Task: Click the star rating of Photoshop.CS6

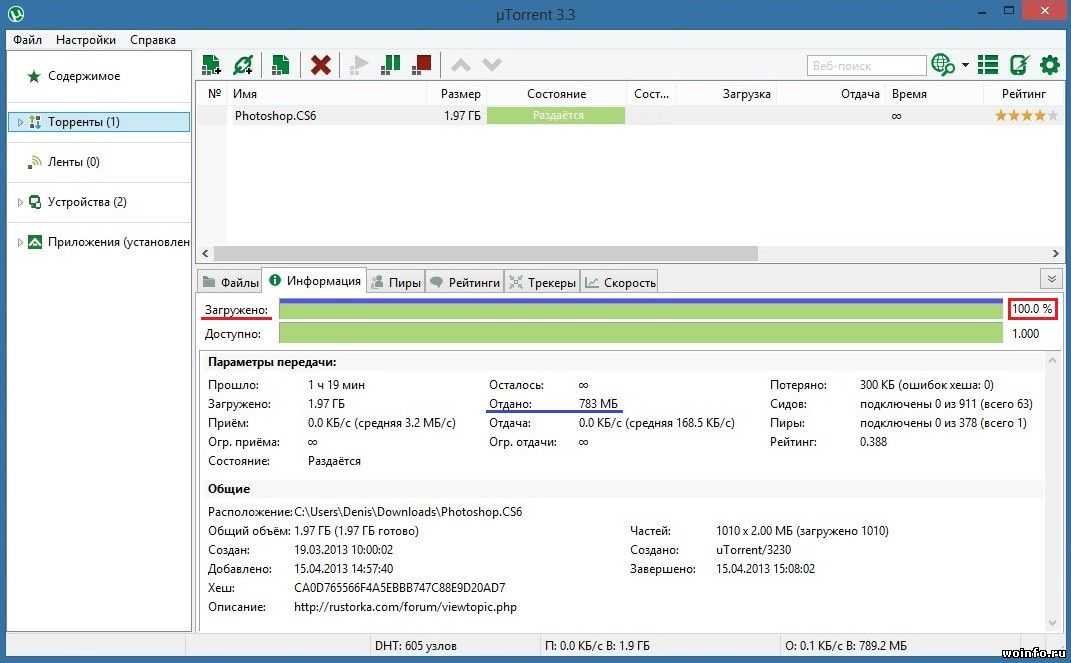Action: point(1026,115)
